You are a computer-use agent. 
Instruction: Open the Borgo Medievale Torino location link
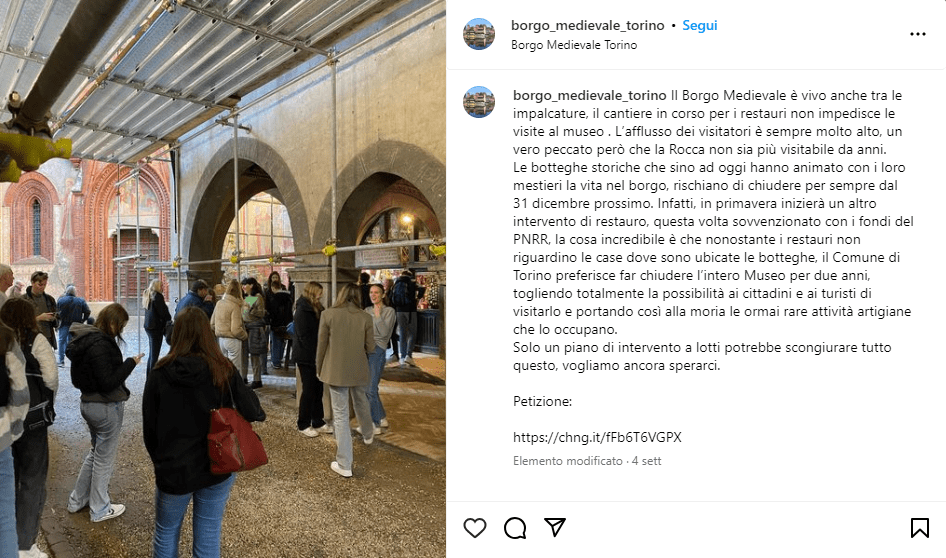574,45
